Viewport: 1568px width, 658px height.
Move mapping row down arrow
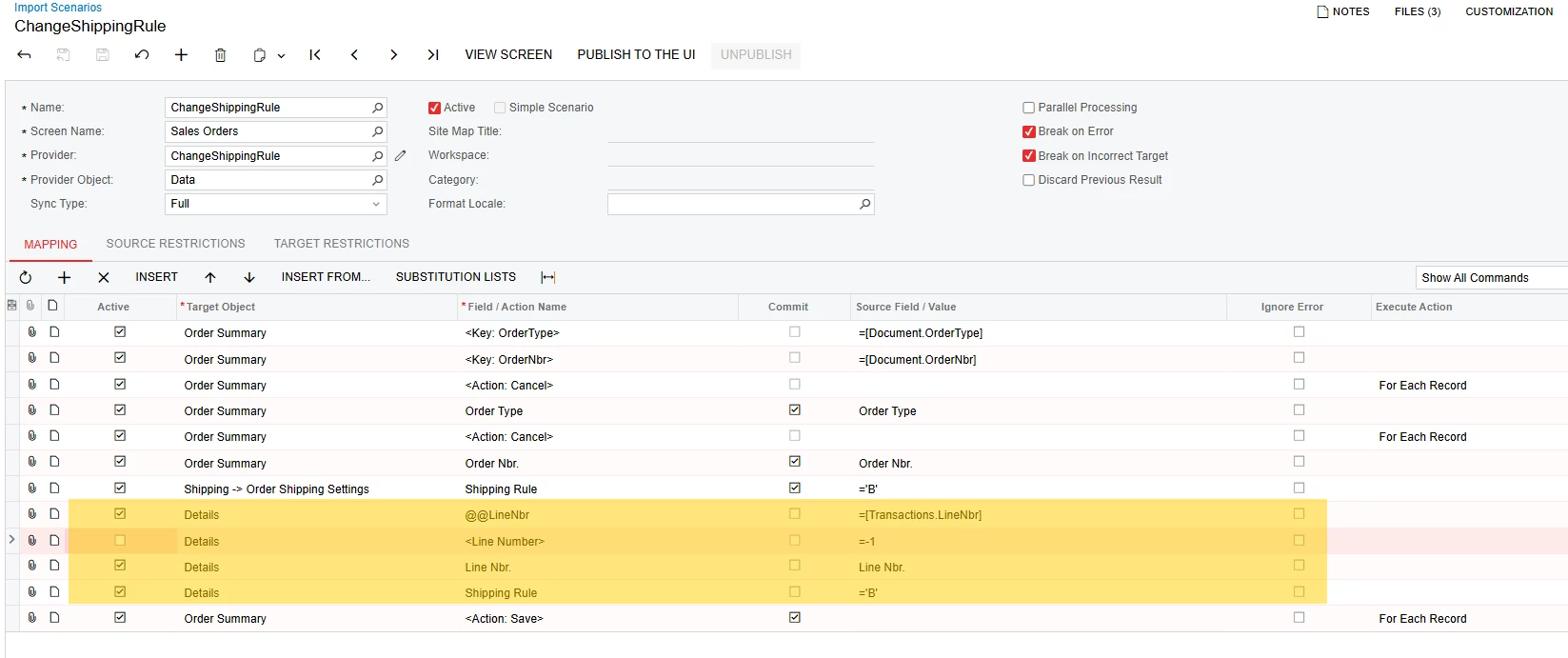point(249,277)
